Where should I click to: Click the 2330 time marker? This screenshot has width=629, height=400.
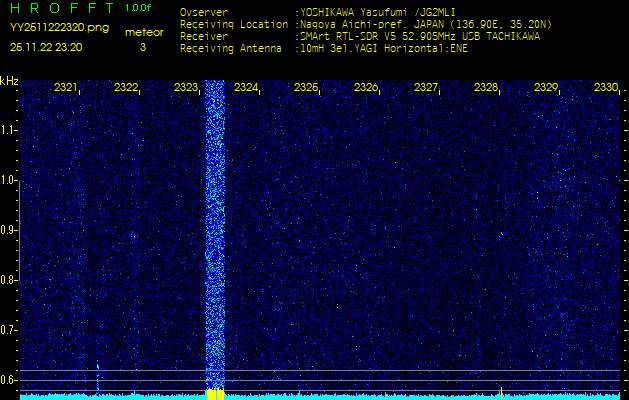[x=605, y=88]
